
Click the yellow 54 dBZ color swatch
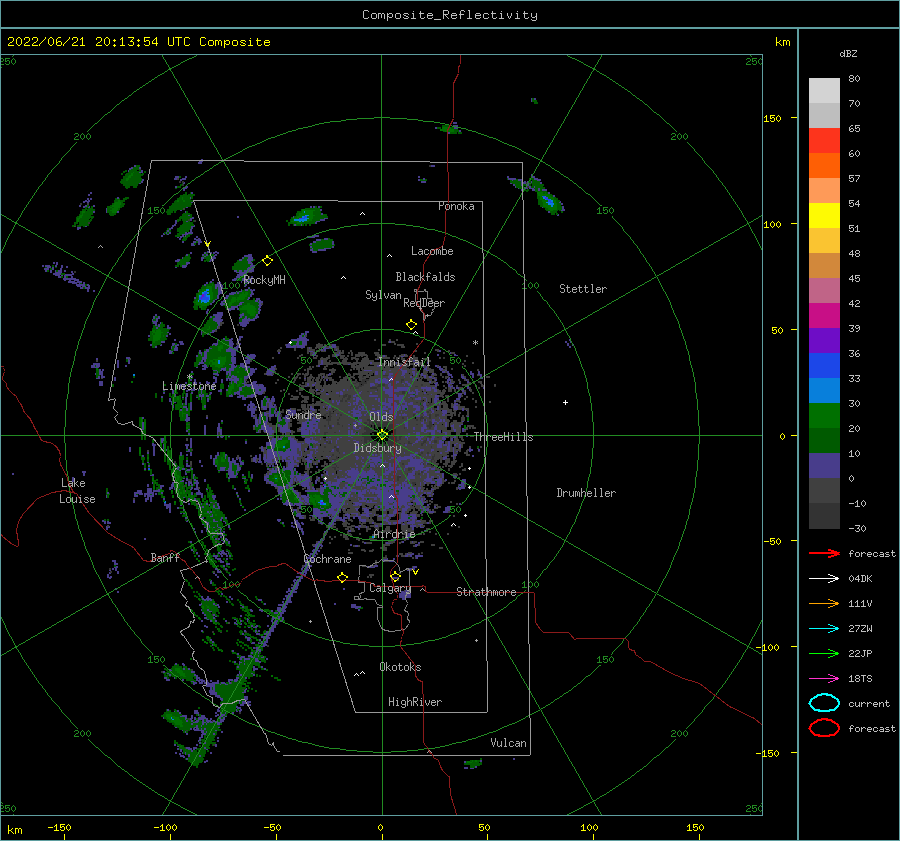click(824, 215)
